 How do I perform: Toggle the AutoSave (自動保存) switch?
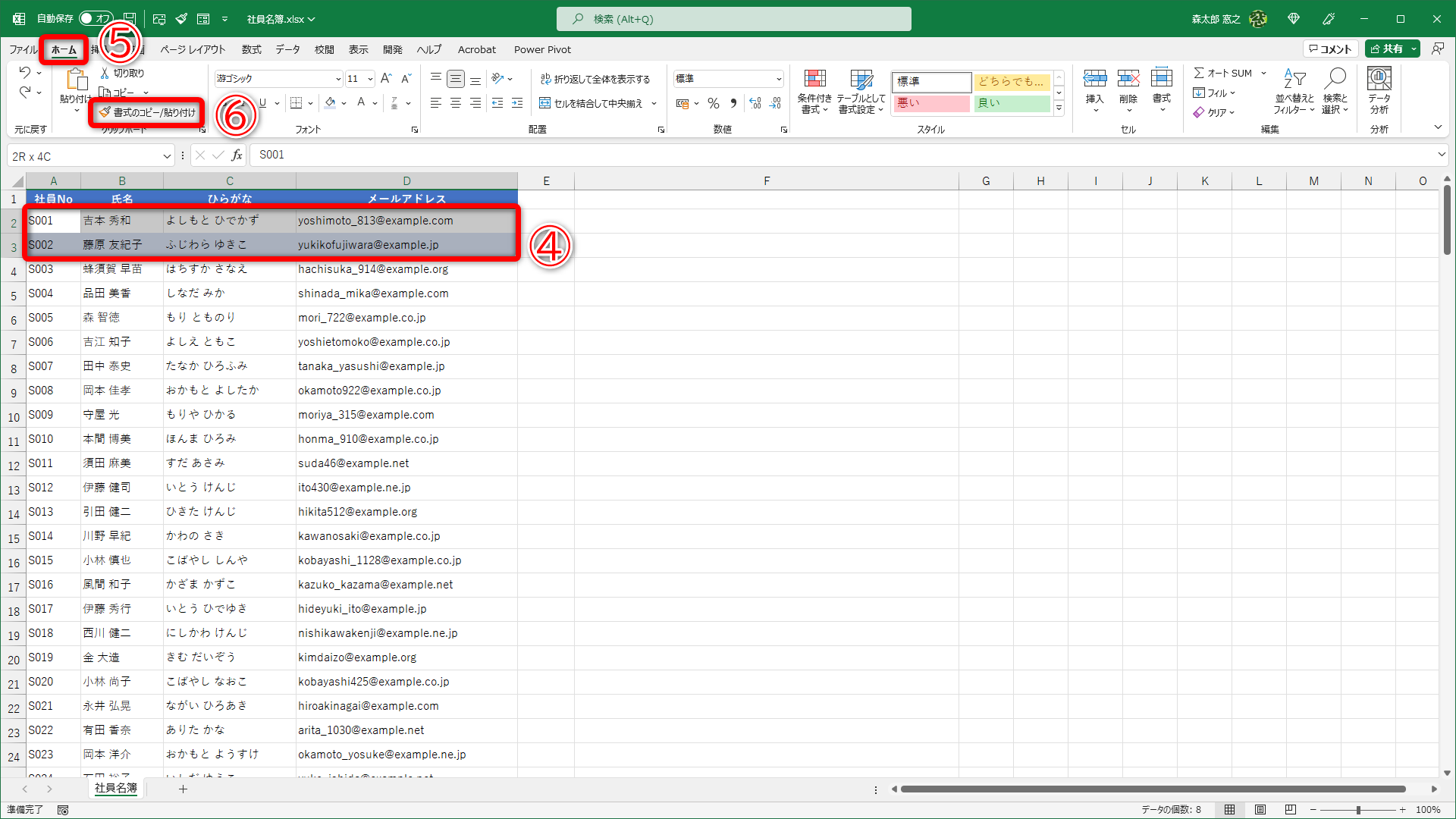(96, 18)
